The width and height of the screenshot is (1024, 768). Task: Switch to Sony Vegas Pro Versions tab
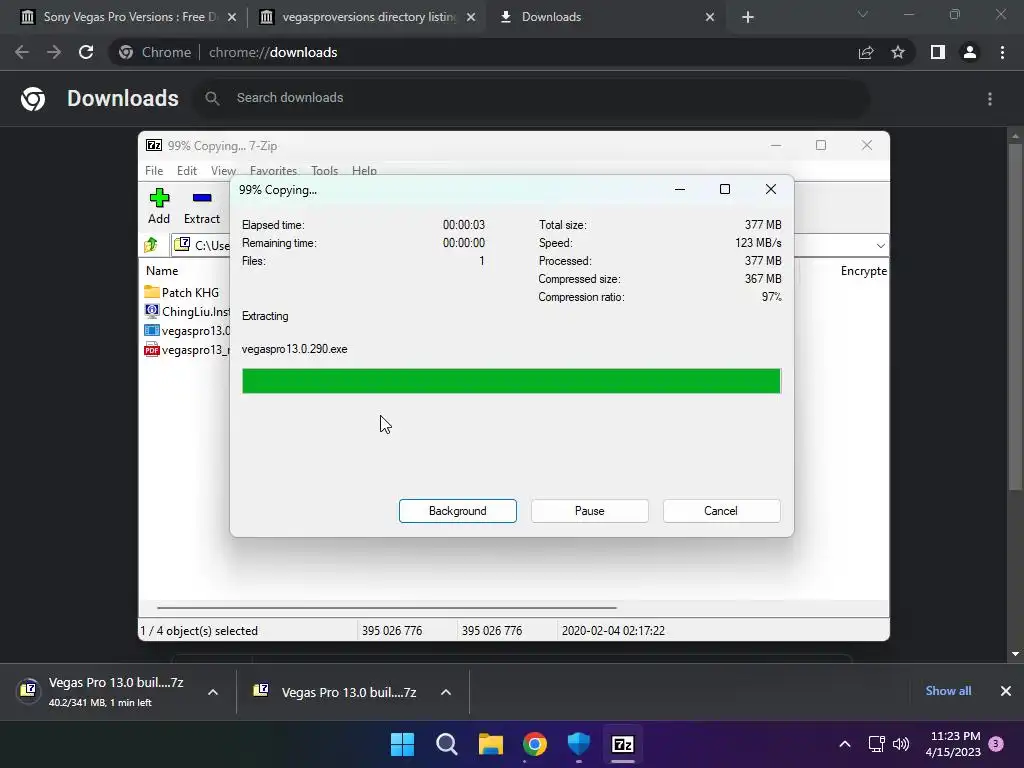click(127, 17)
